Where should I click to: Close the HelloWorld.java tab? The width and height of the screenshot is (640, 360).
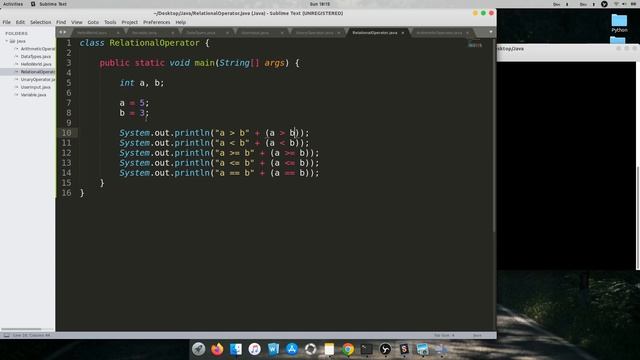118,33
